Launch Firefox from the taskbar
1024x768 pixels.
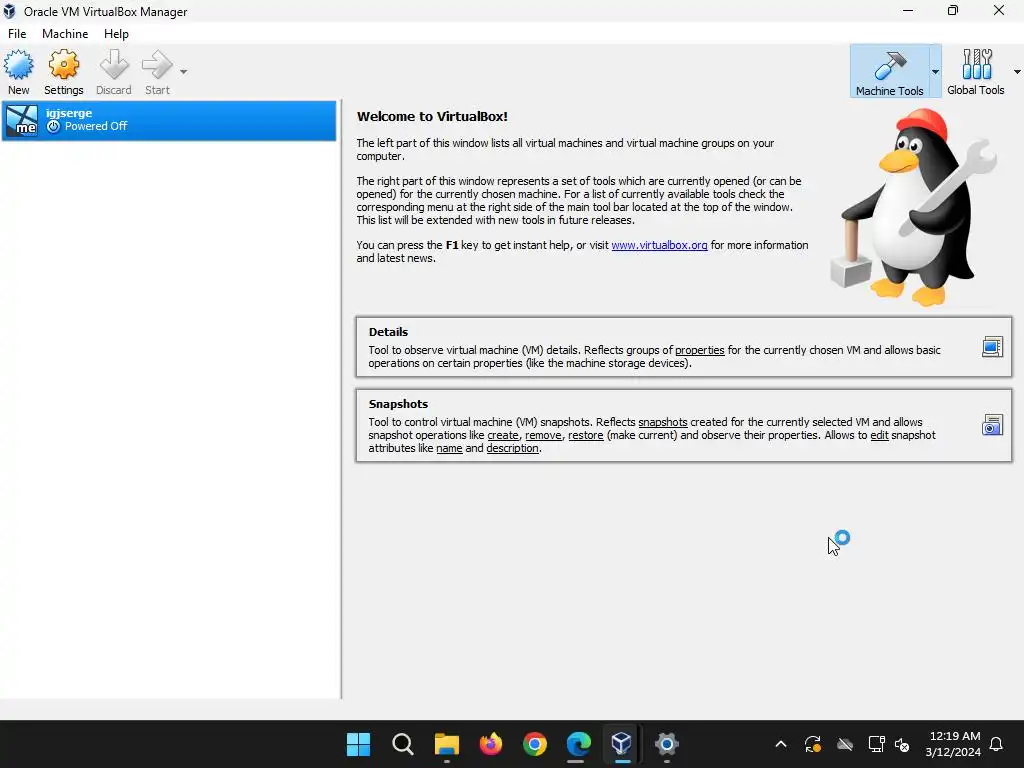point(490,744)
